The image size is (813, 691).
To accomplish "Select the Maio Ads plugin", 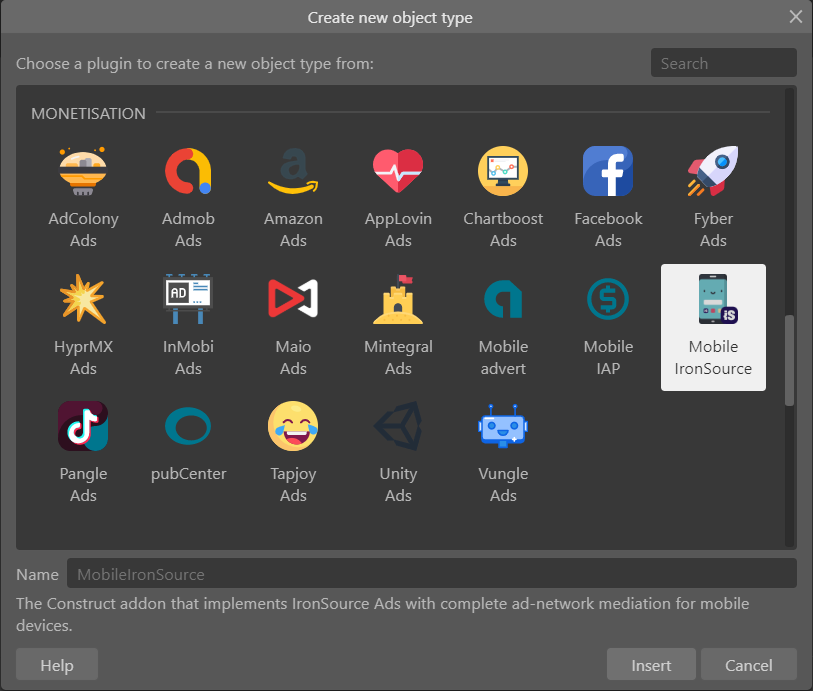I will click(293, 326).
